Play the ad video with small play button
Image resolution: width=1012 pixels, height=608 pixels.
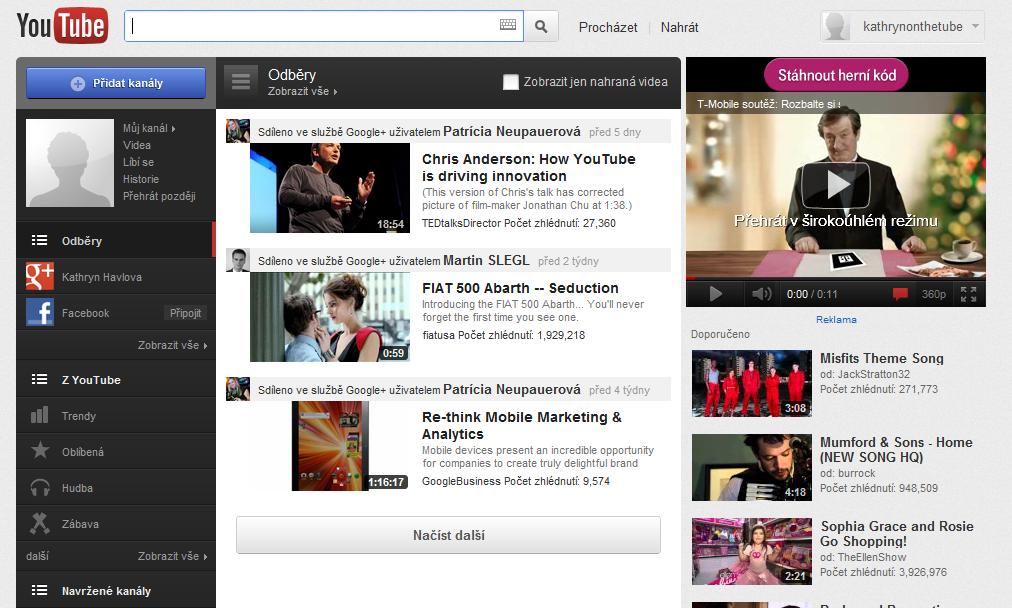[715, 294]
